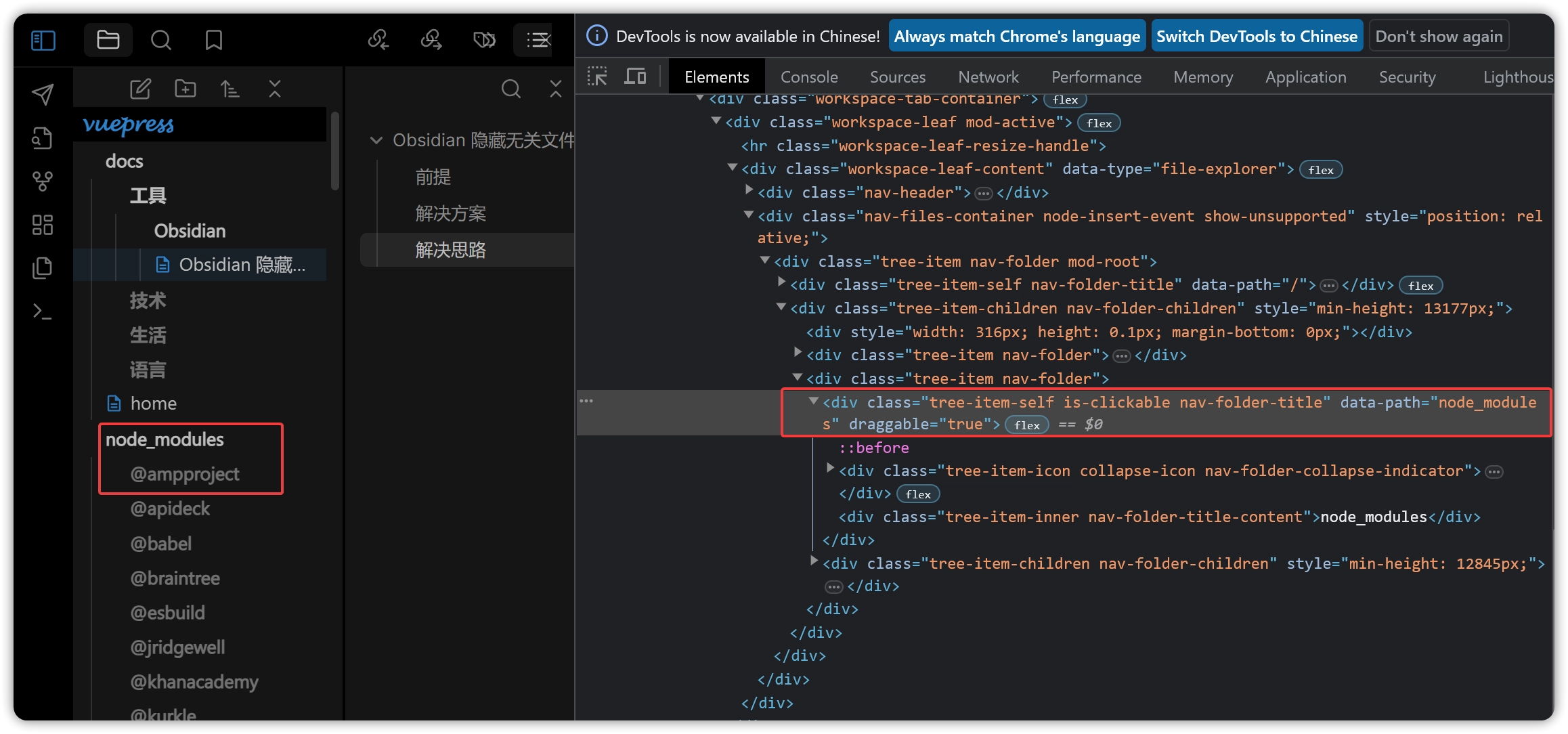Create a new note with pencil icon

tap(140, 89)
